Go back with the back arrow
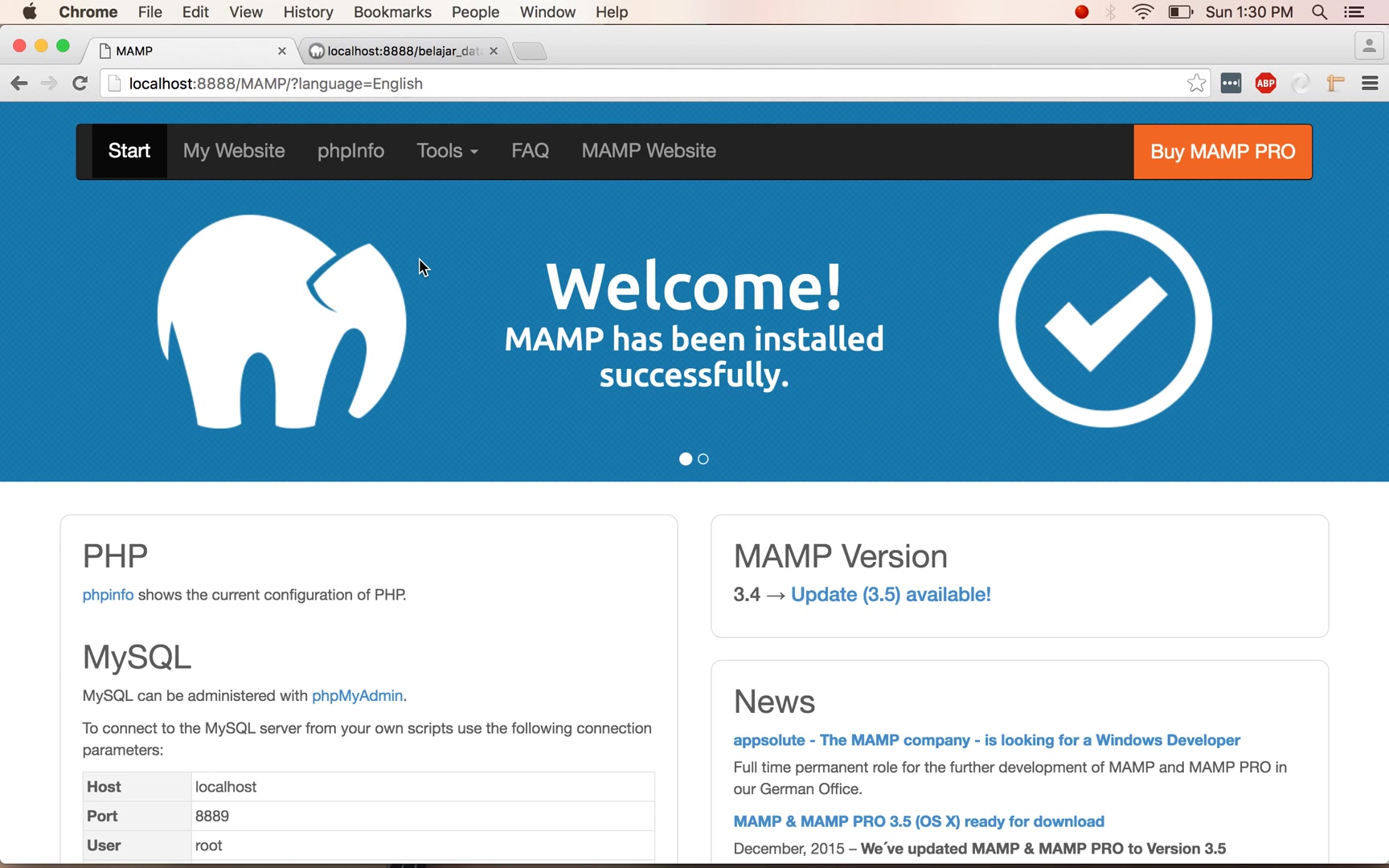The image size is (1389, 868). 19,84
